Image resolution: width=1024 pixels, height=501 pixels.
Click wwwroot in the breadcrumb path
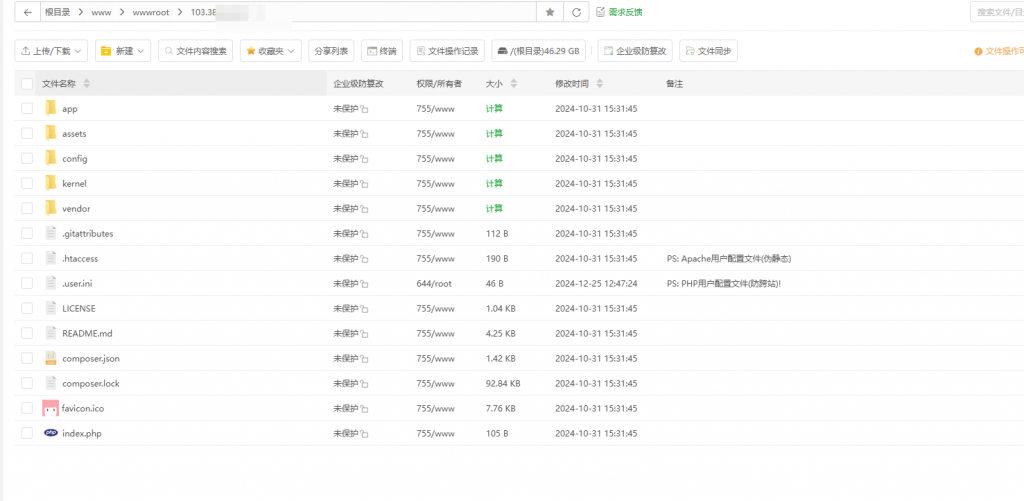pyautogui.click(x=151, y=12)
